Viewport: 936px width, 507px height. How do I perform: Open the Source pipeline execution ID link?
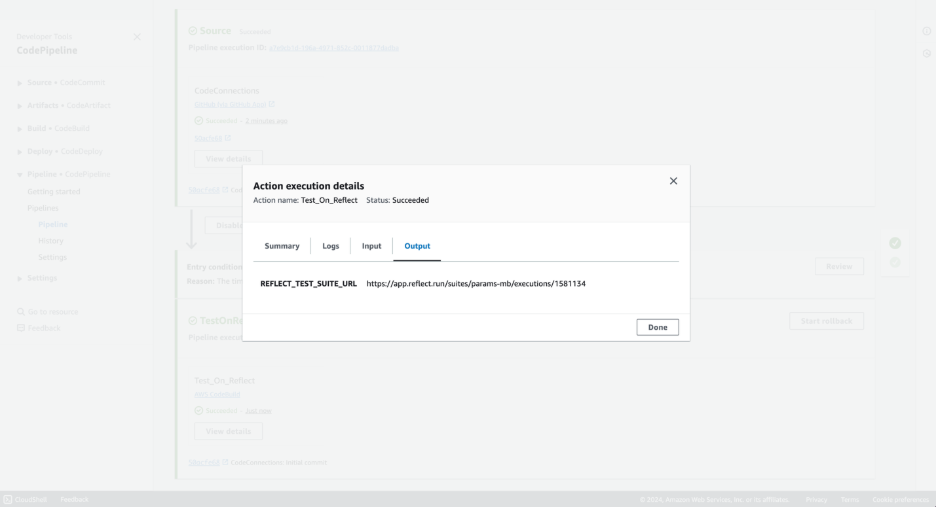[x=334, y=48]
